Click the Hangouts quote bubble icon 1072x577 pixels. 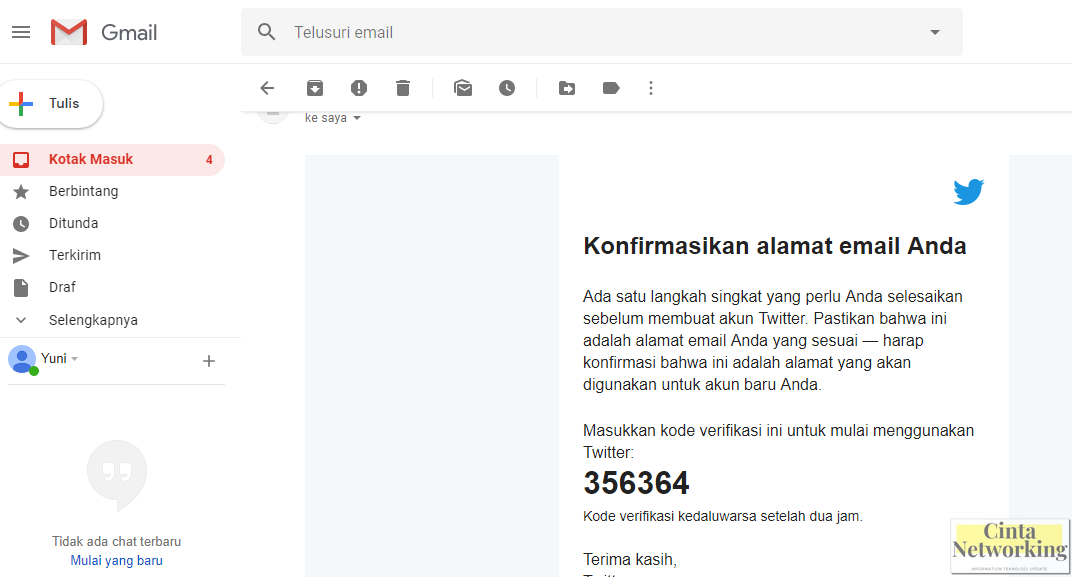tap(117, 474)
